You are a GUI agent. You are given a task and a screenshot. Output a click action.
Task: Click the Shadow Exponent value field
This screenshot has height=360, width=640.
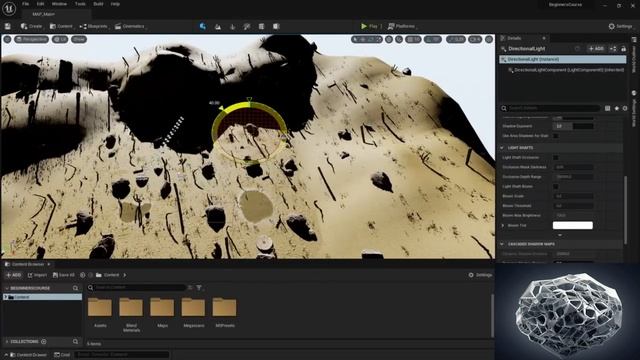coord(573,126)
